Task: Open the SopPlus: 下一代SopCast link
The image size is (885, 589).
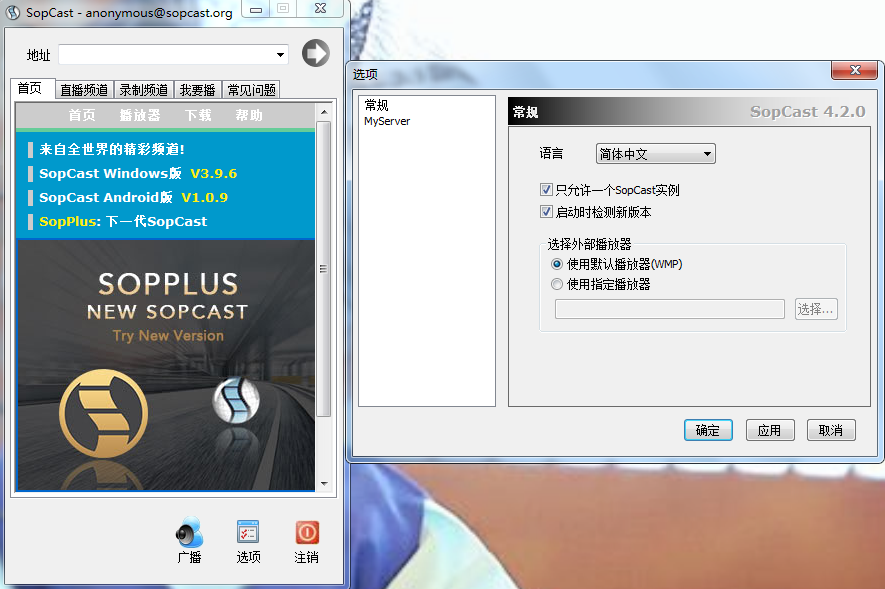Action: (123, 221)
